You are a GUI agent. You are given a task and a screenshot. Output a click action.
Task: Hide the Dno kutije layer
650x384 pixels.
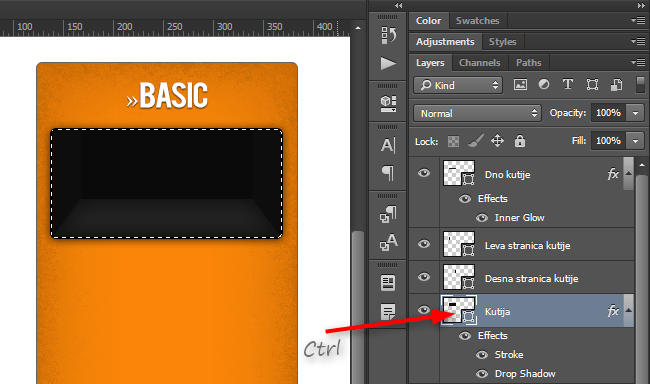point(424,173)
